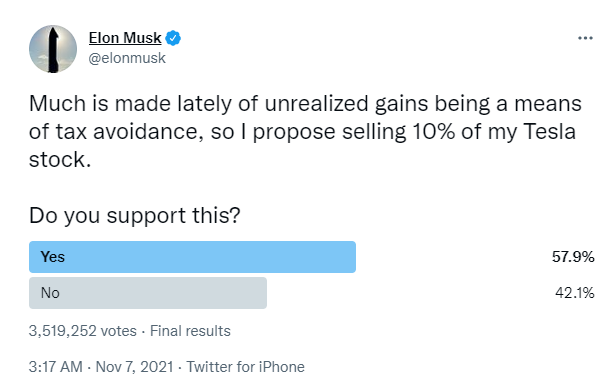Click the 42.1% poll result
612x391 pixels.
click(575, 293)
